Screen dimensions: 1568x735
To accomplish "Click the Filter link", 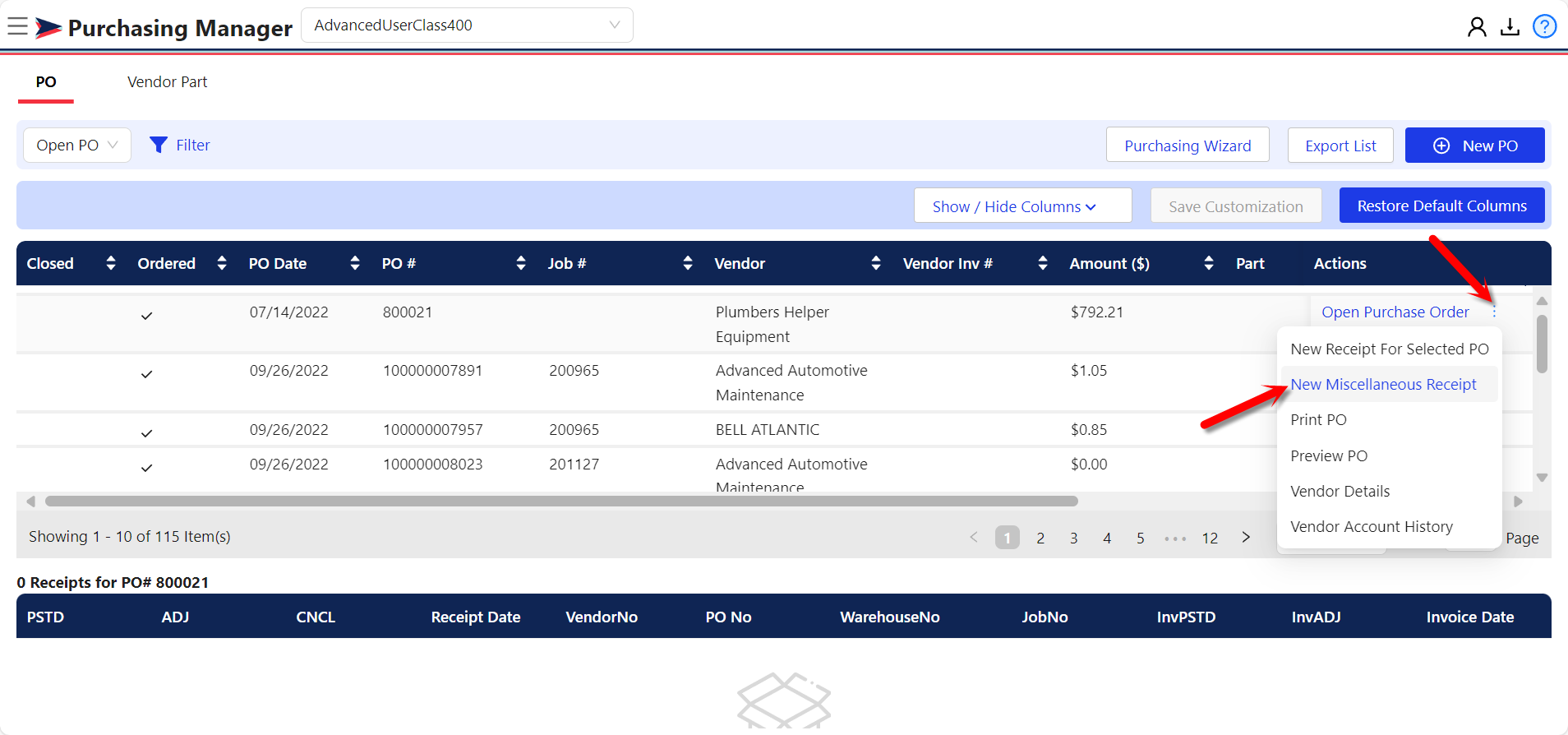I will (193, 146).
